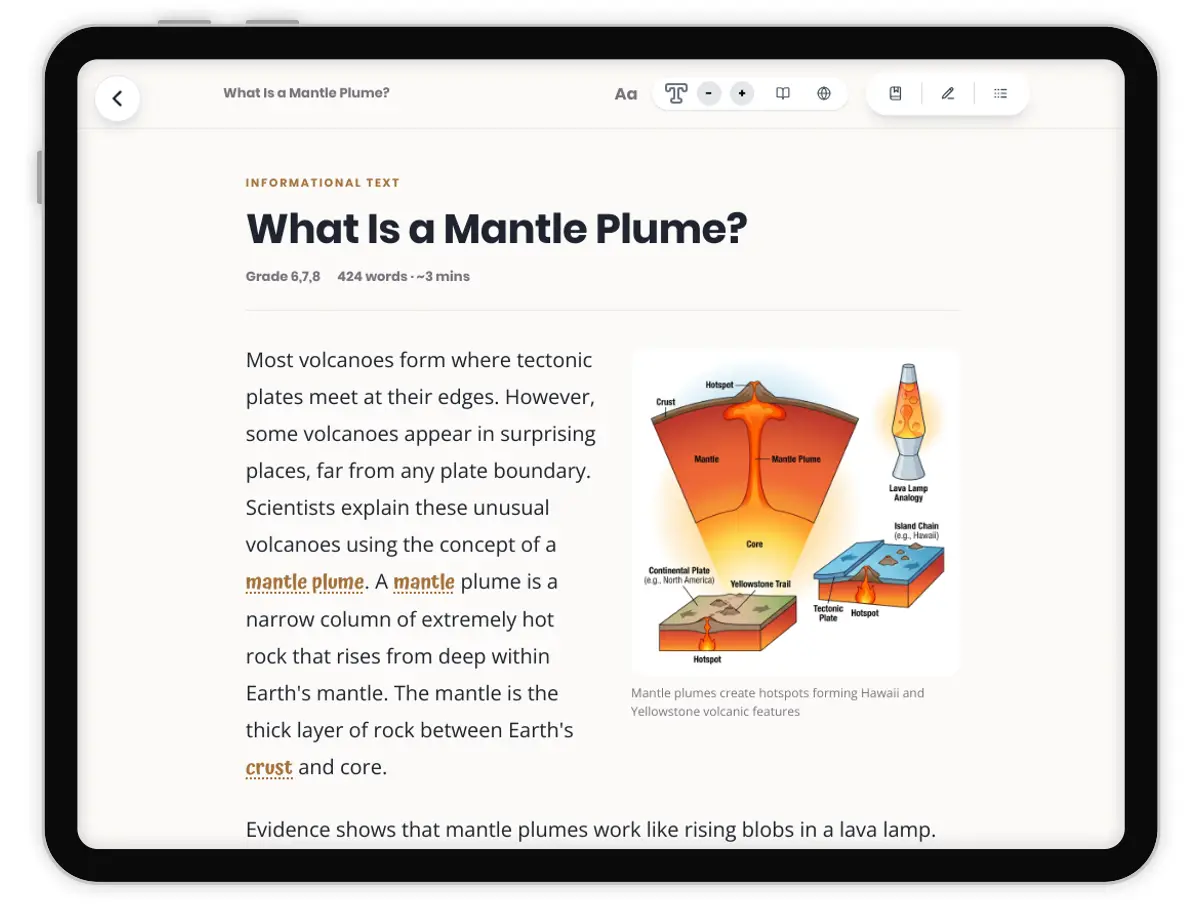The width and height of the screenshot is (1200, 906).
Task: Click the image caption about Hawaii and Yellowstone
Action: point(778,702)
